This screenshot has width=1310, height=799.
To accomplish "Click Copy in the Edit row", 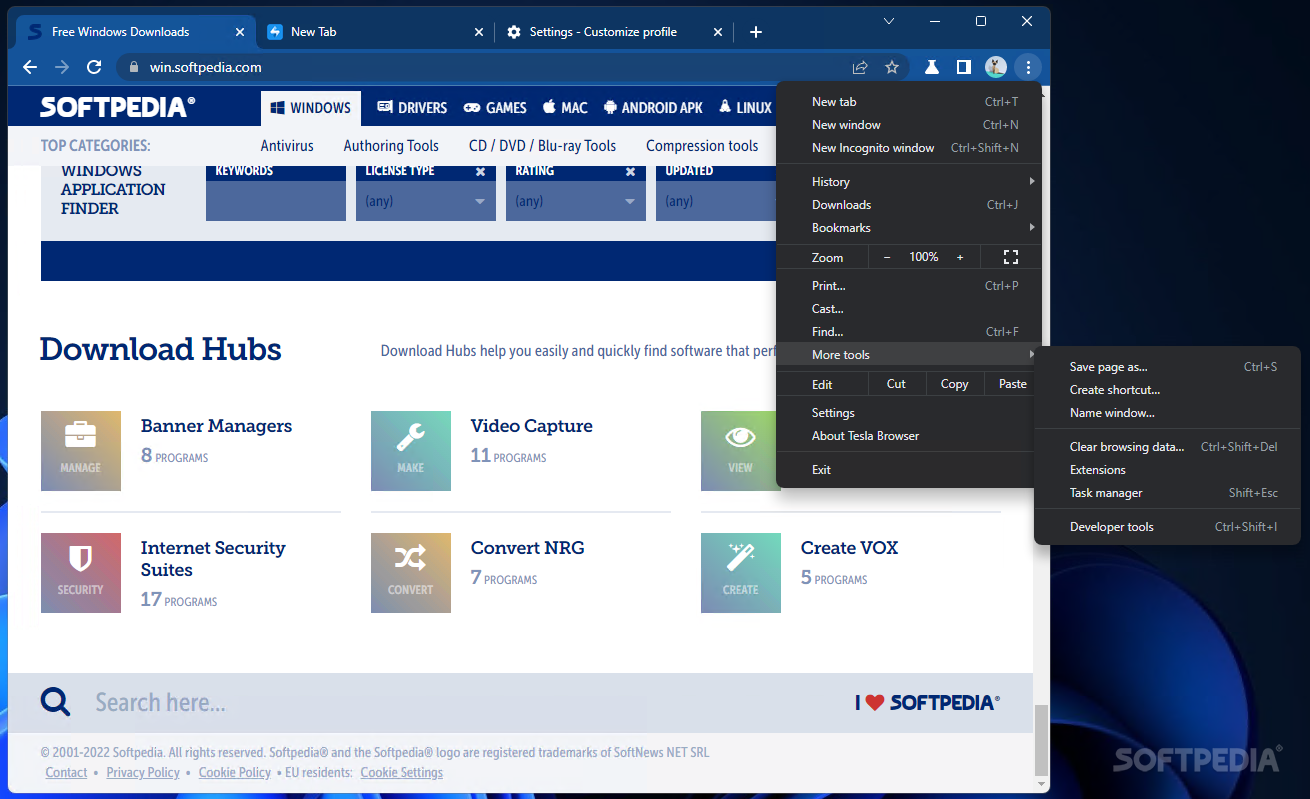I will coord(954,384).
